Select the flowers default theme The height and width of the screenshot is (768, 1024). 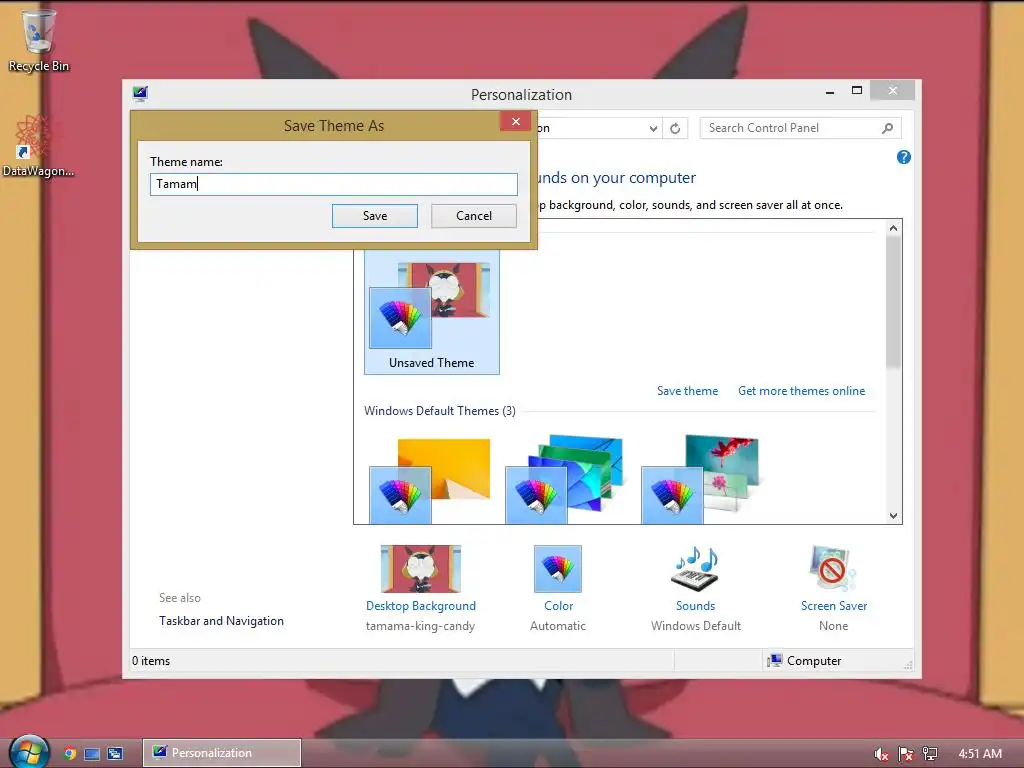tap(700, 479)
